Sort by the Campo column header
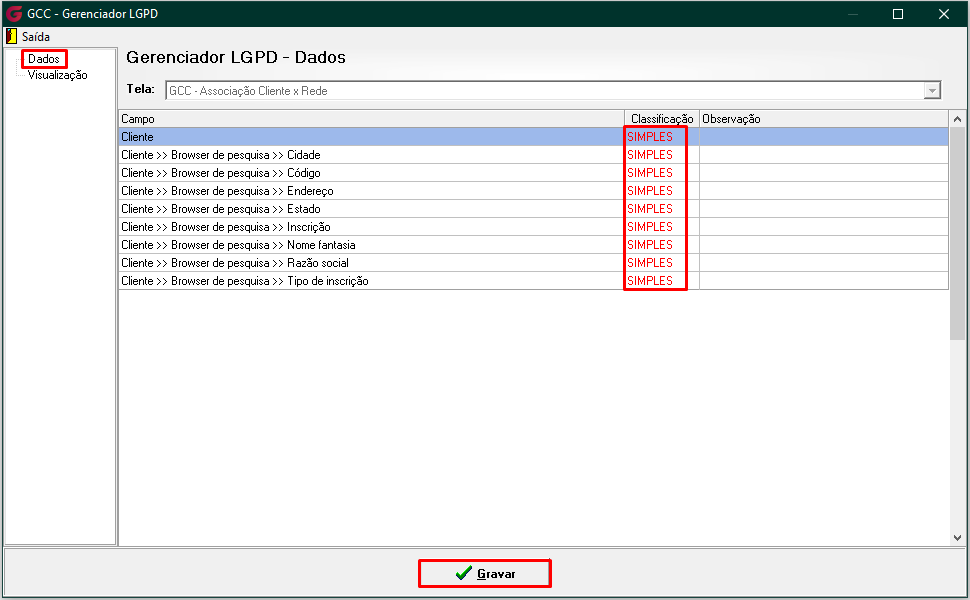Image resolution: width=970 pixels, height=600 pixels. tap(371, 119)
